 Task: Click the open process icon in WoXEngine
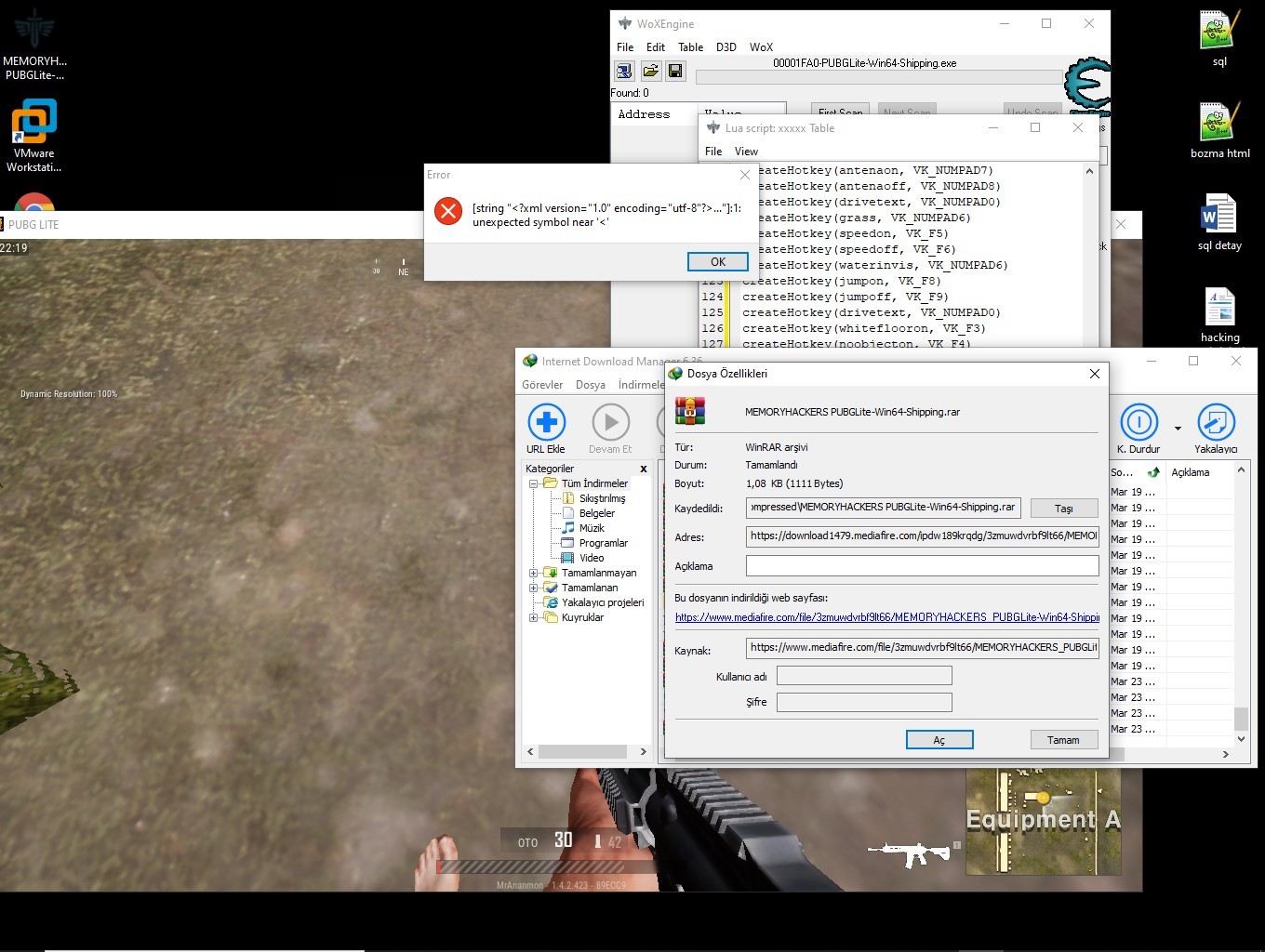pyautogui.click(x=624, y=71)
